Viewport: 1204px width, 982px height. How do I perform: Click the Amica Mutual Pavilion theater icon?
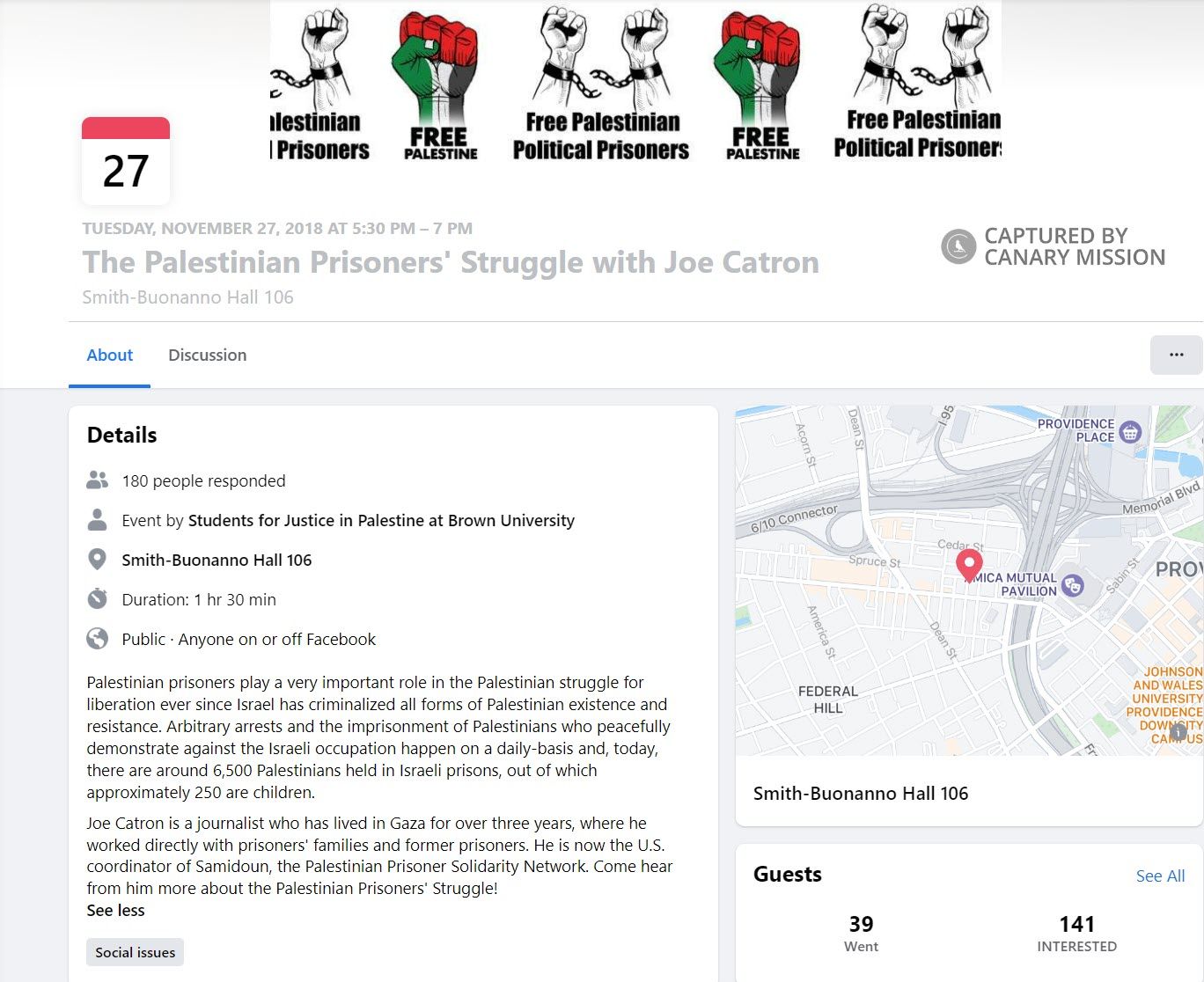point(1072,584)
